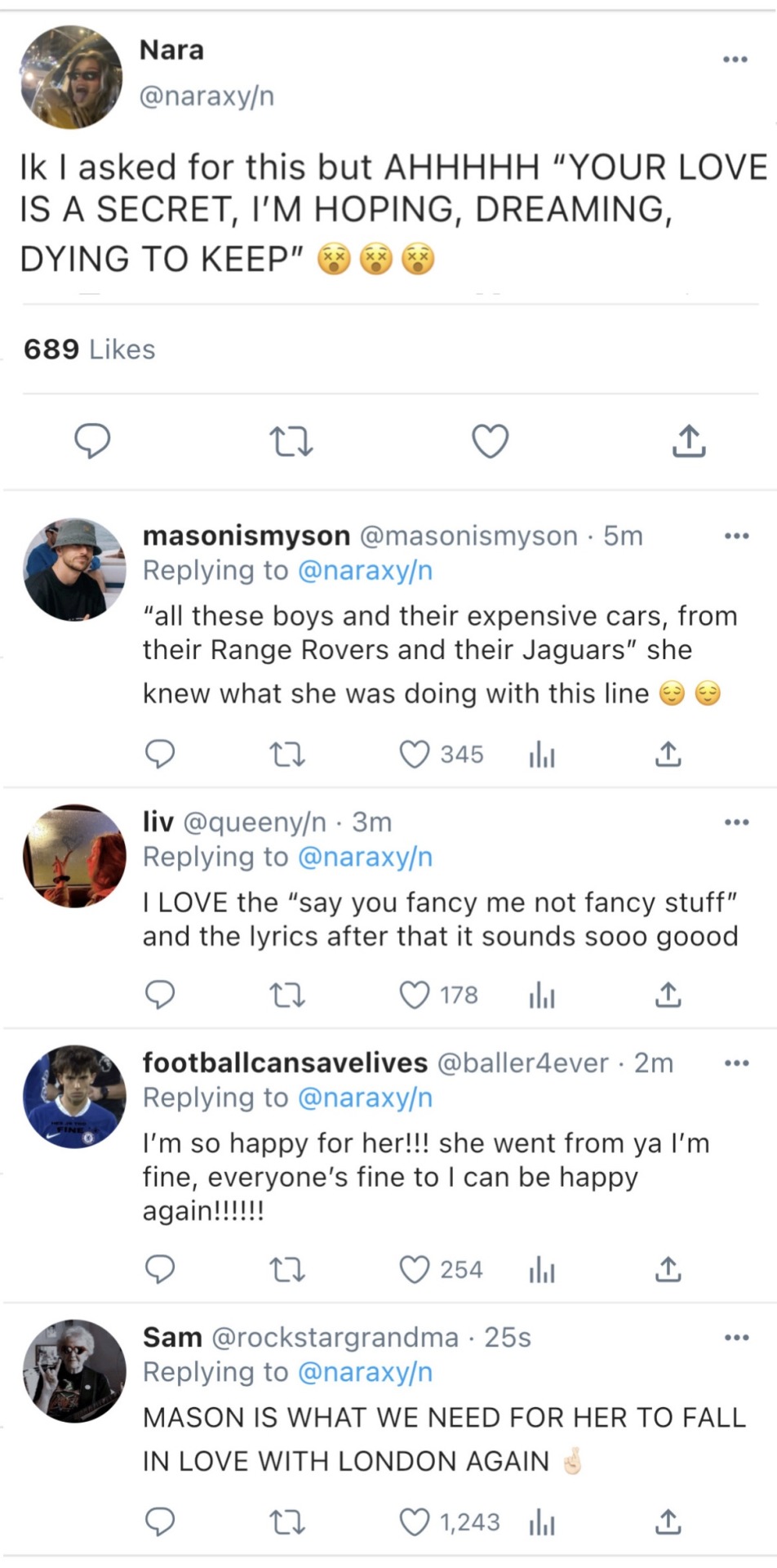Share footballcansavelives's reply
This screenshot has height=1568, width=777.
tap(668, 1270)
